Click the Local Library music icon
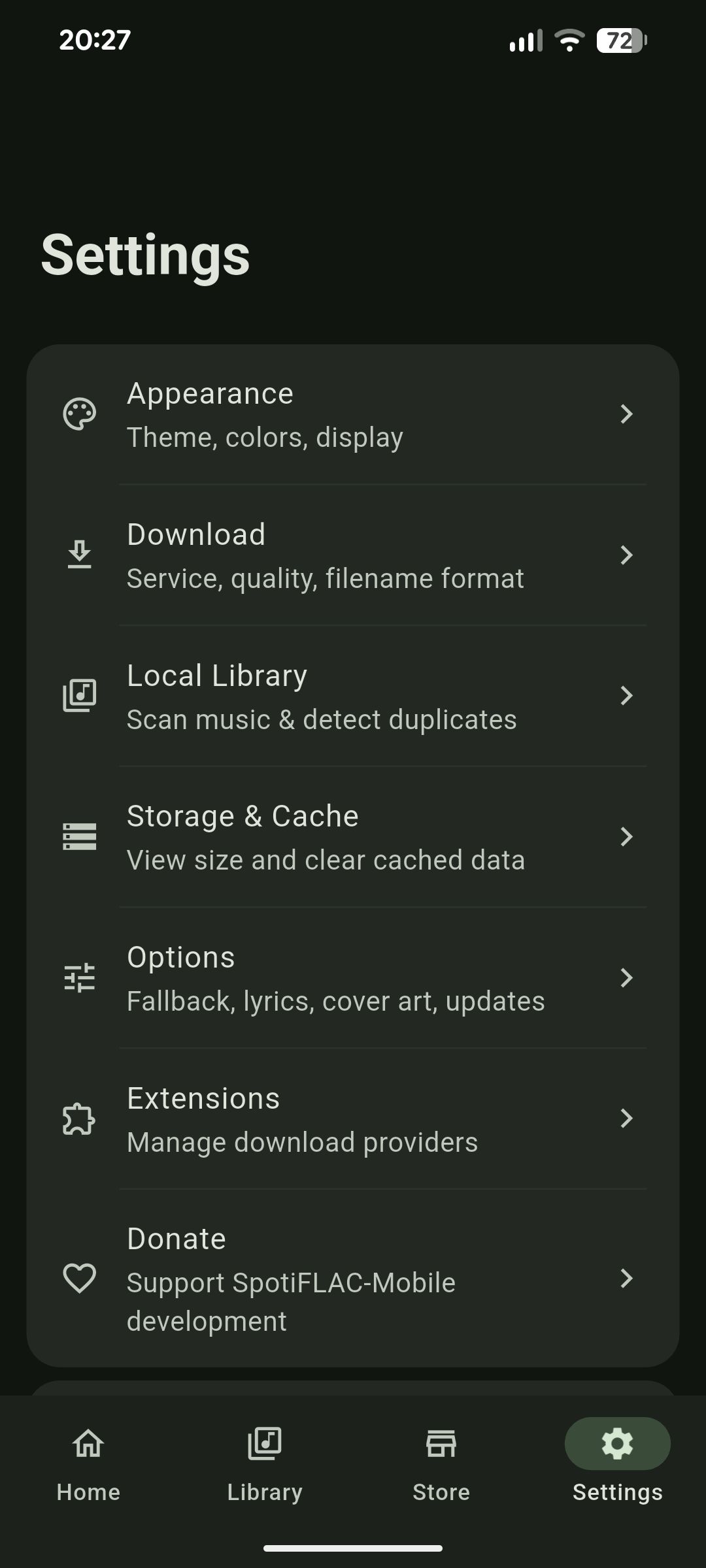This screenshot has width=706, height=1568. coord(79,695)
